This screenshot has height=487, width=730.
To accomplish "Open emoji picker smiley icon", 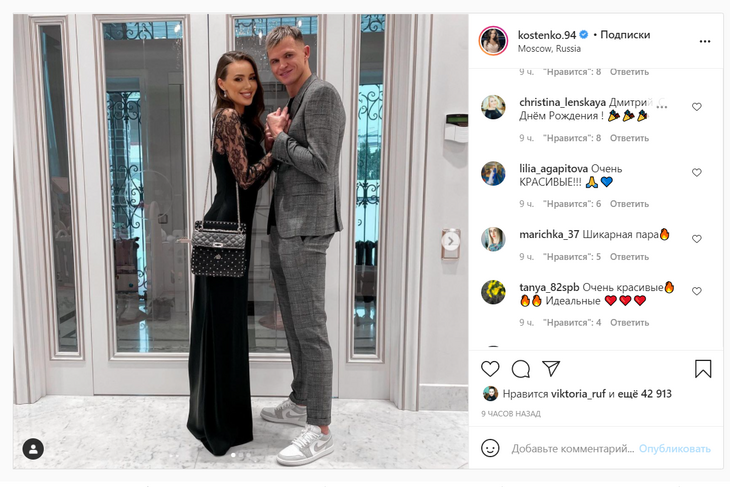I will [490, 448].
